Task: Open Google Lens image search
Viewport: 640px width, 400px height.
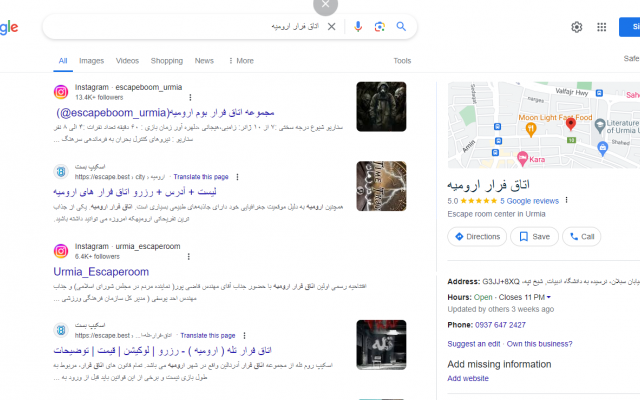Action: pyautogui.click(x=380, y=27)
